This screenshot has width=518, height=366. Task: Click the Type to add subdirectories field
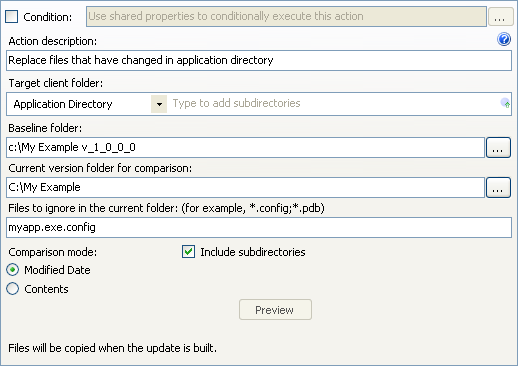(x=335, y=104)
